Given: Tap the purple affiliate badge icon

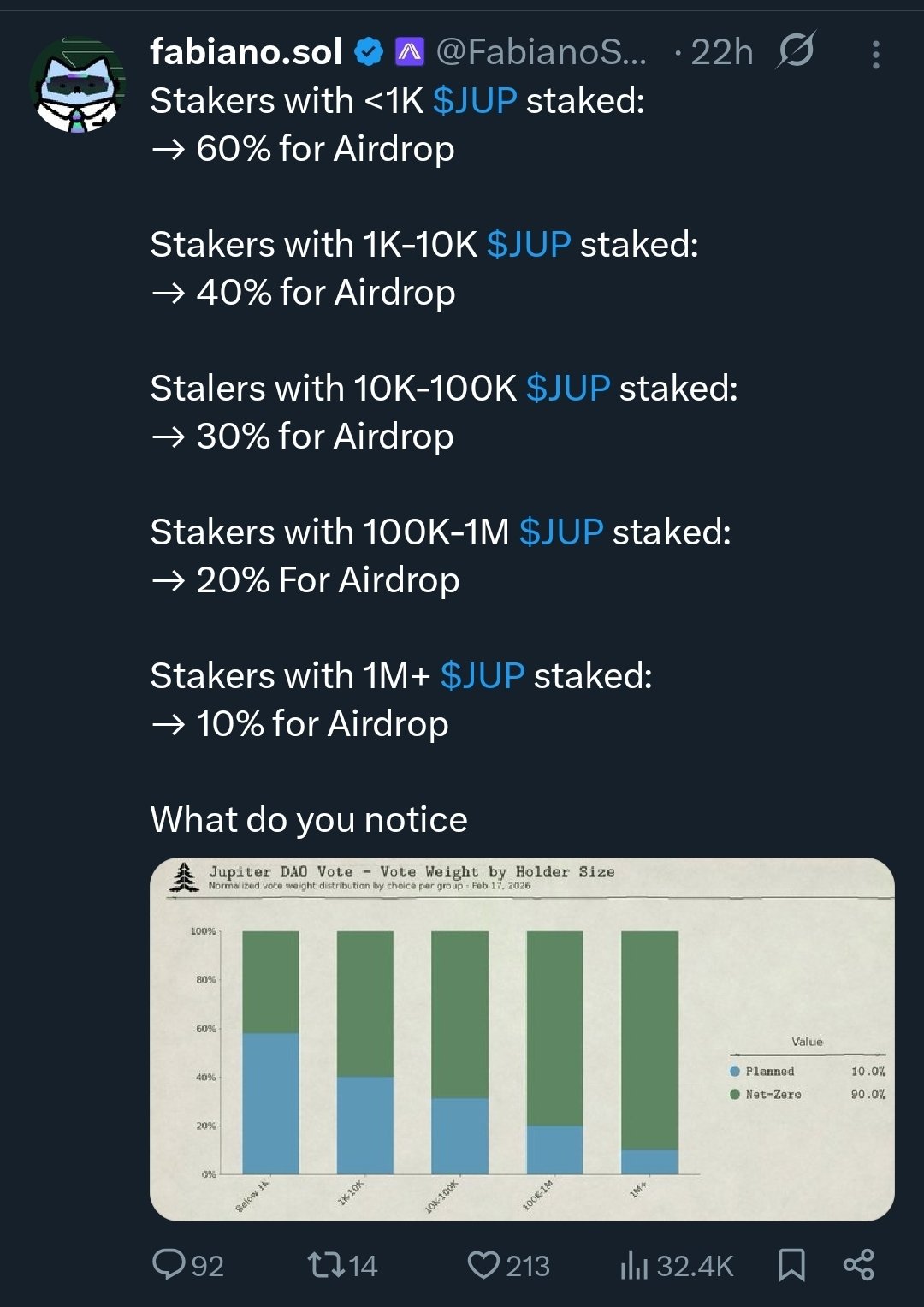Looking at the screenshot, I should pos(410,52).
